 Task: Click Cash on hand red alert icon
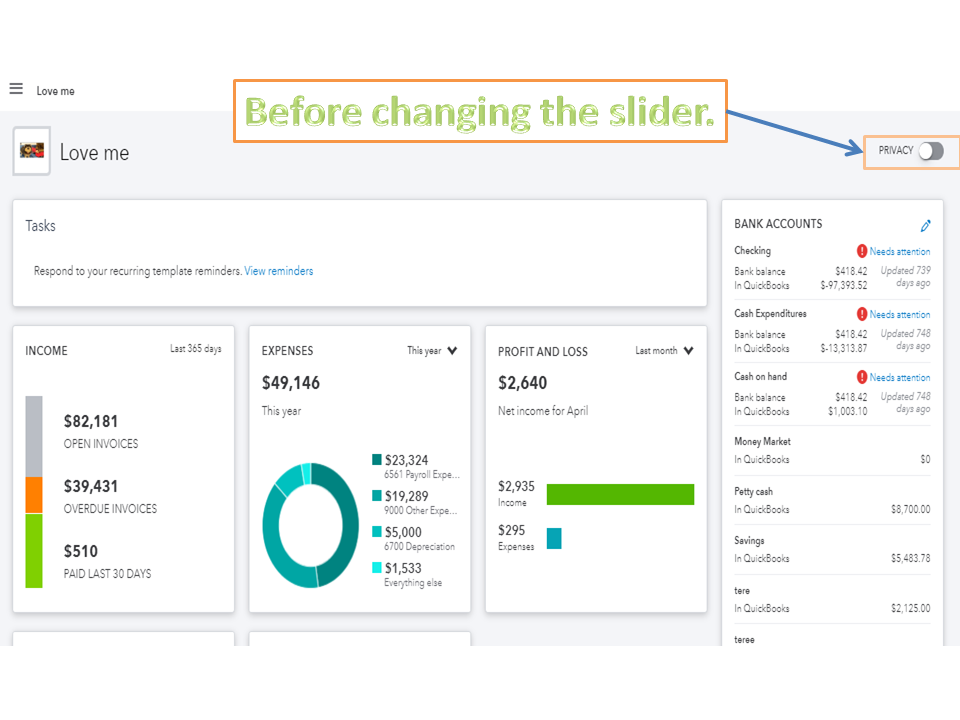click(x=862, y=377)
